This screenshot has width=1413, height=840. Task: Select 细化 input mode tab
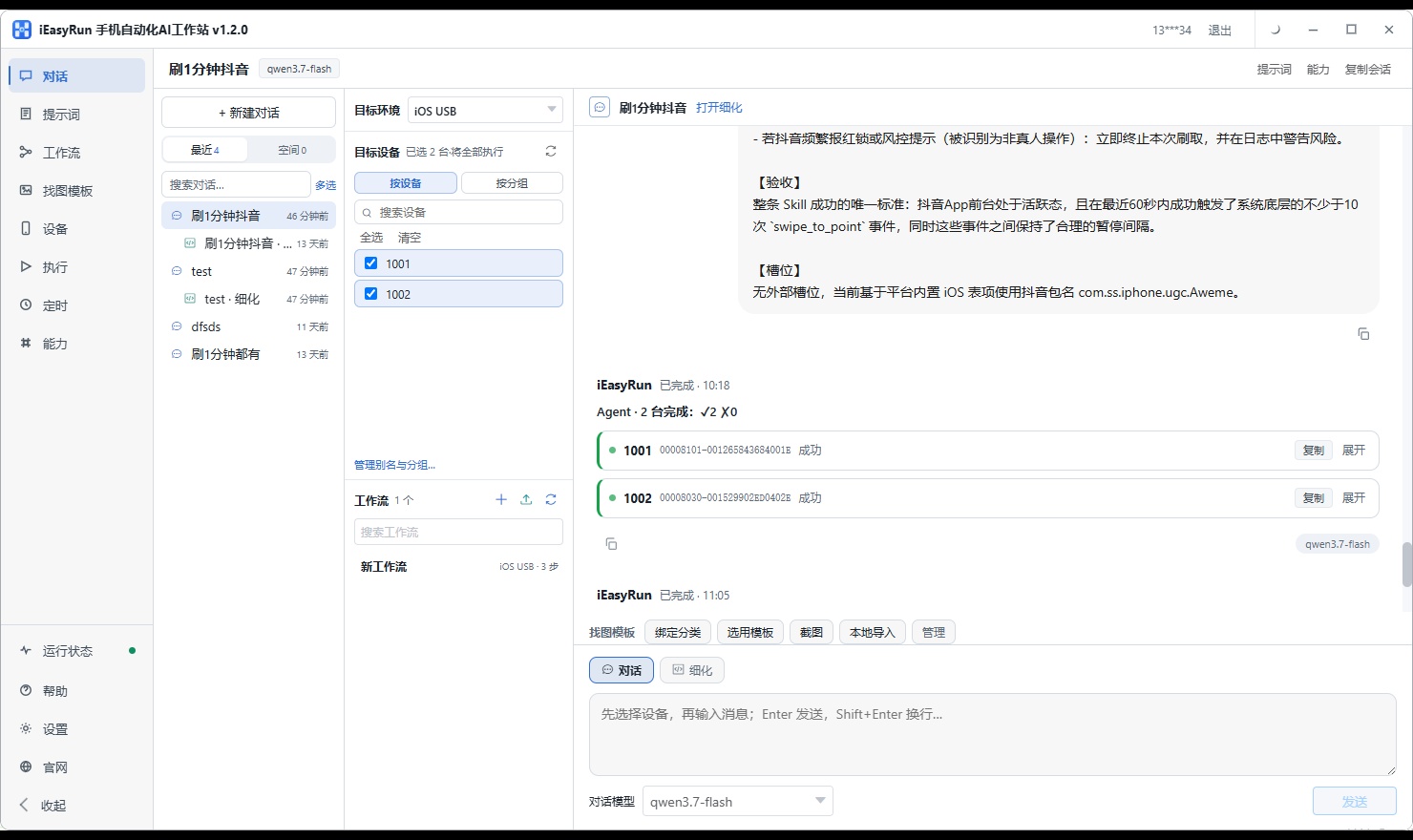click(x=692, y=670)
